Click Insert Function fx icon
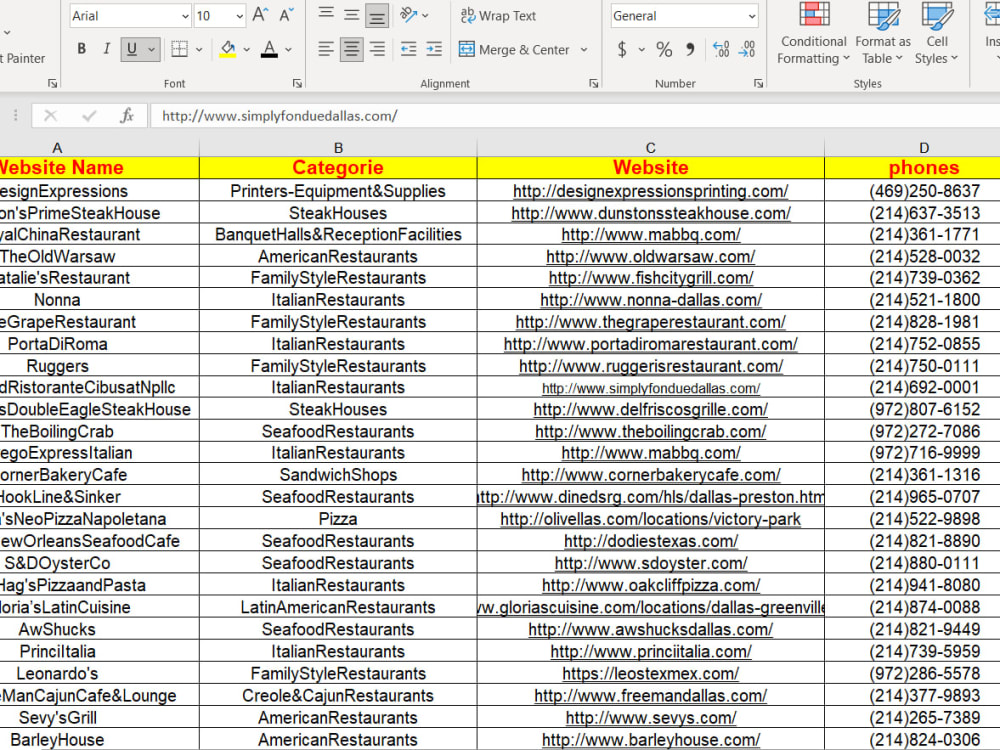 (127, 115)
